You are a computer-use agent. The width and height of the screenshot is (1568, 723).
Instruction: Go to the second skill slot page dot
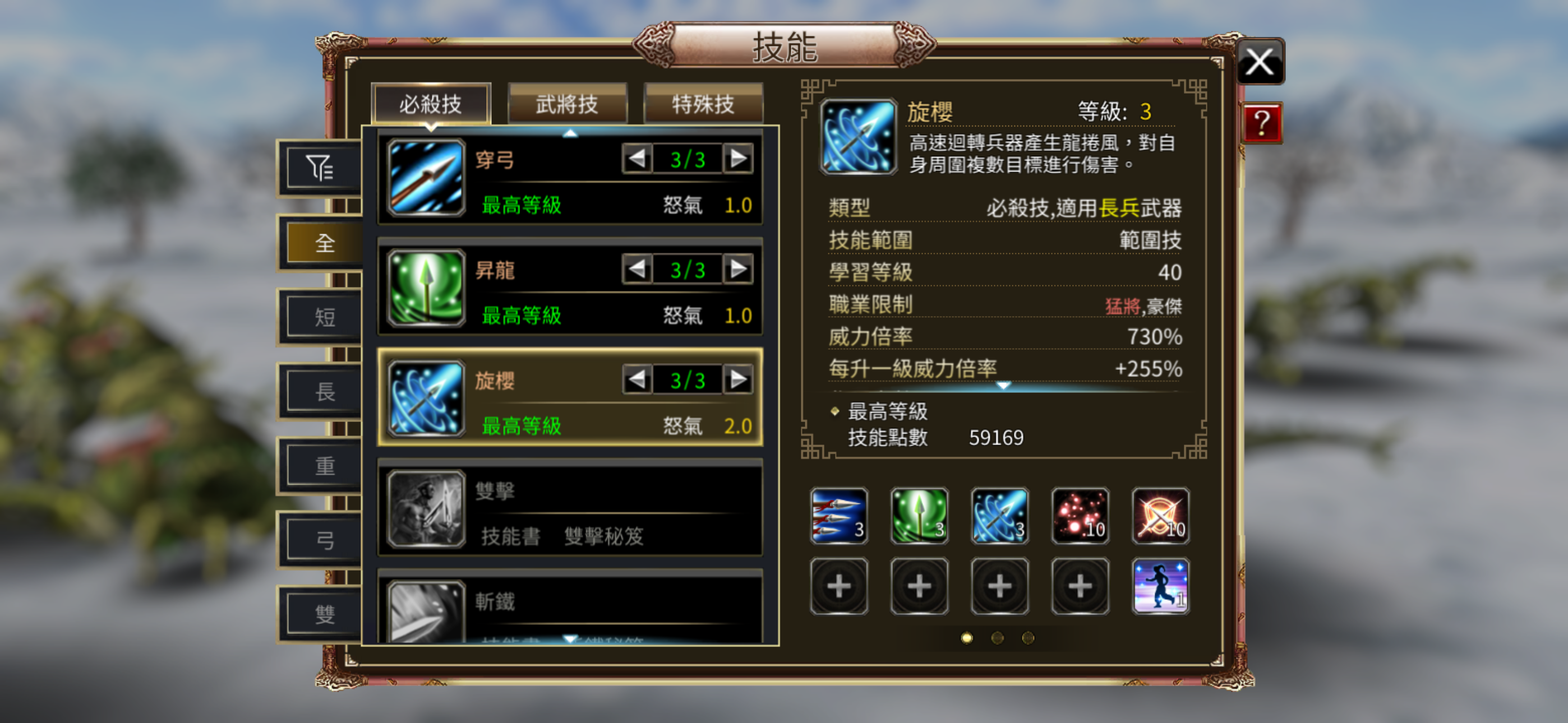pyautogui.click(x=997, y=637)
